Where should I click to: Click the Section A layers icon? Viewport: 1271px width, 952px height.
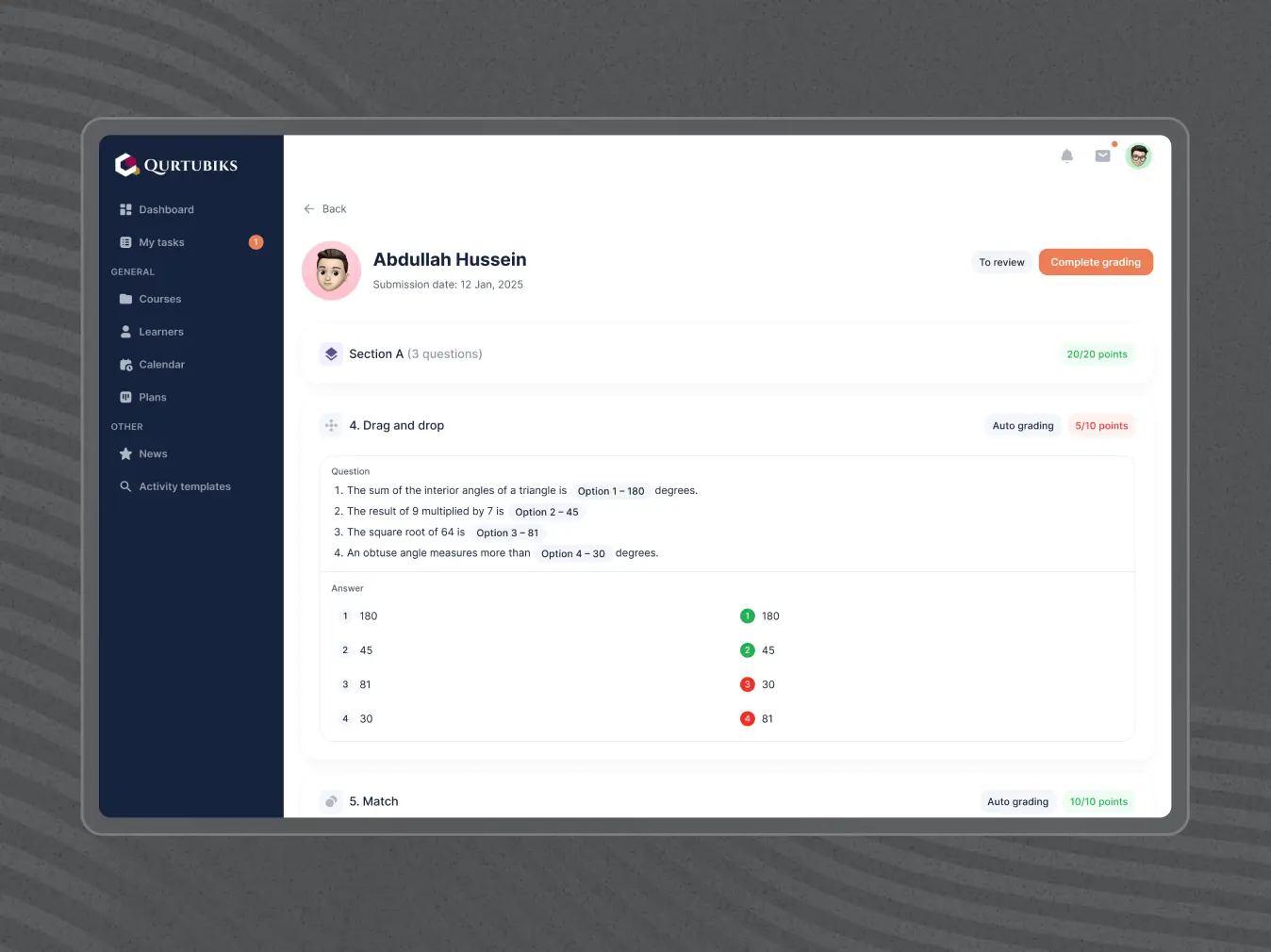coord(331,353)
